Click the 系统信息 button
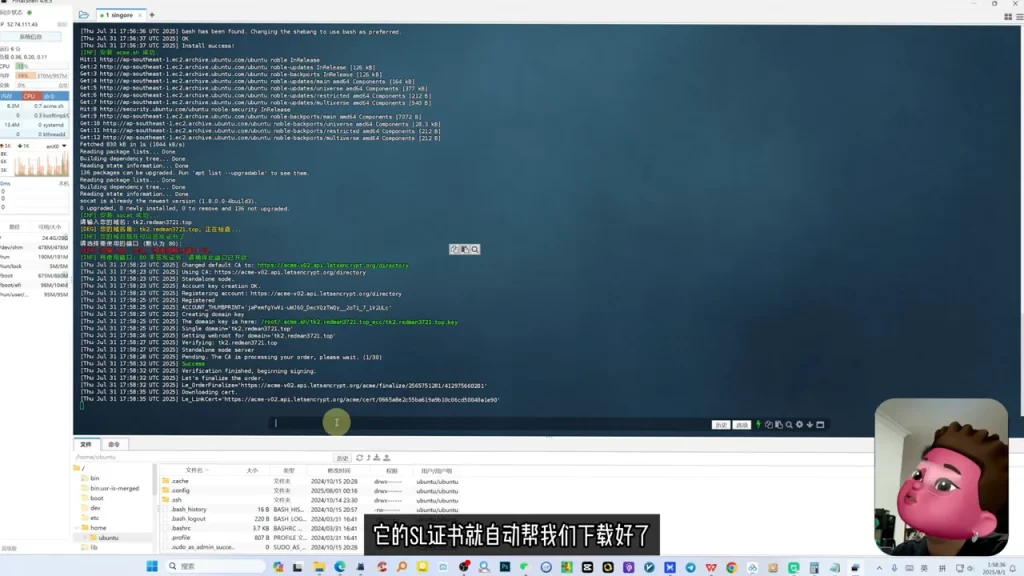 pyautogui.click(x=31, y=37)
